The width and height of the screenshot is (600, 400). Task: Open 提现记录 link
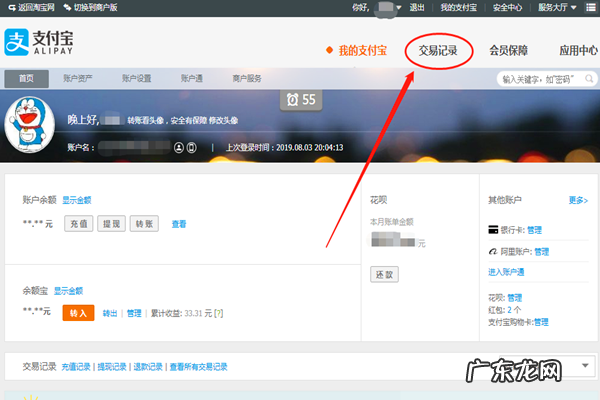coord(112,367)
